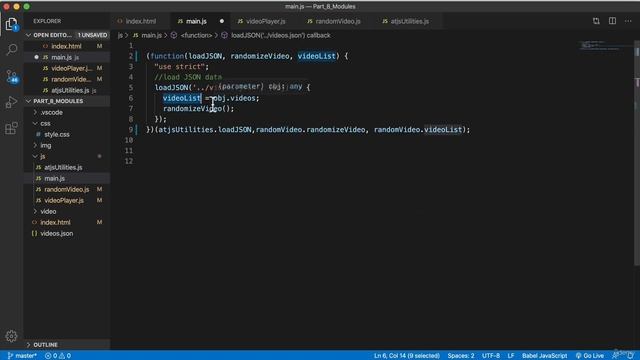640x360 pixels.
Task: Click the vertical editor scrollbar
Action: pos(637,153)
